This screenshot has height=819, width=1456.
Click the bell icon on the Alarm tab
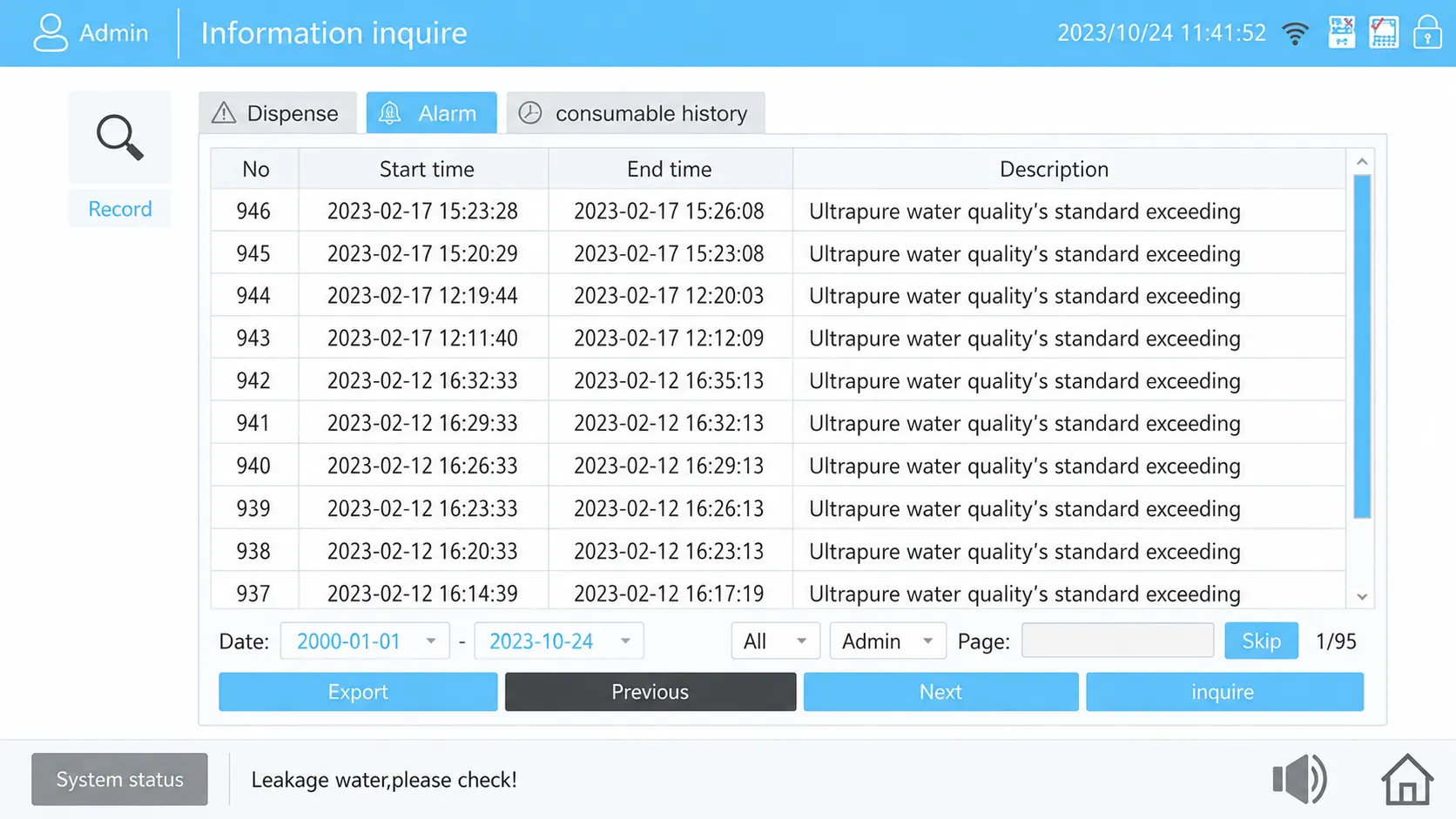pos(390,113)
